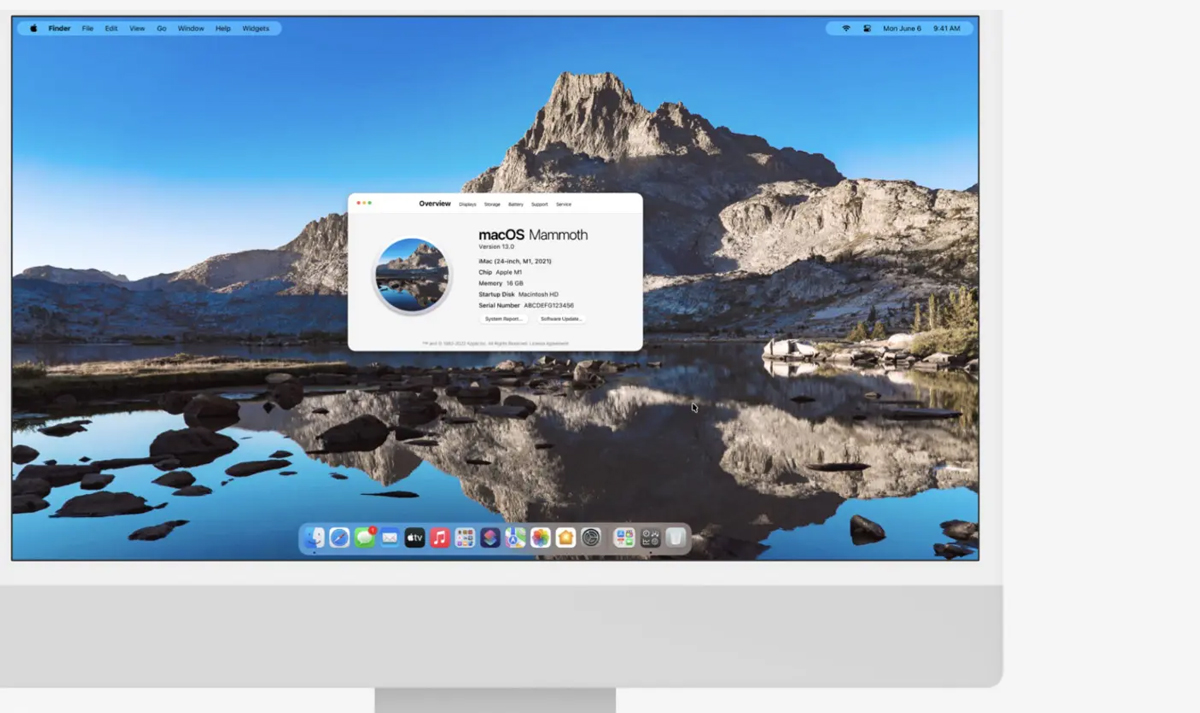Open System Preferences from the dock
The height and width of the screenshot is (713, 1200).
pyautogui.click(x=591, y=538)
